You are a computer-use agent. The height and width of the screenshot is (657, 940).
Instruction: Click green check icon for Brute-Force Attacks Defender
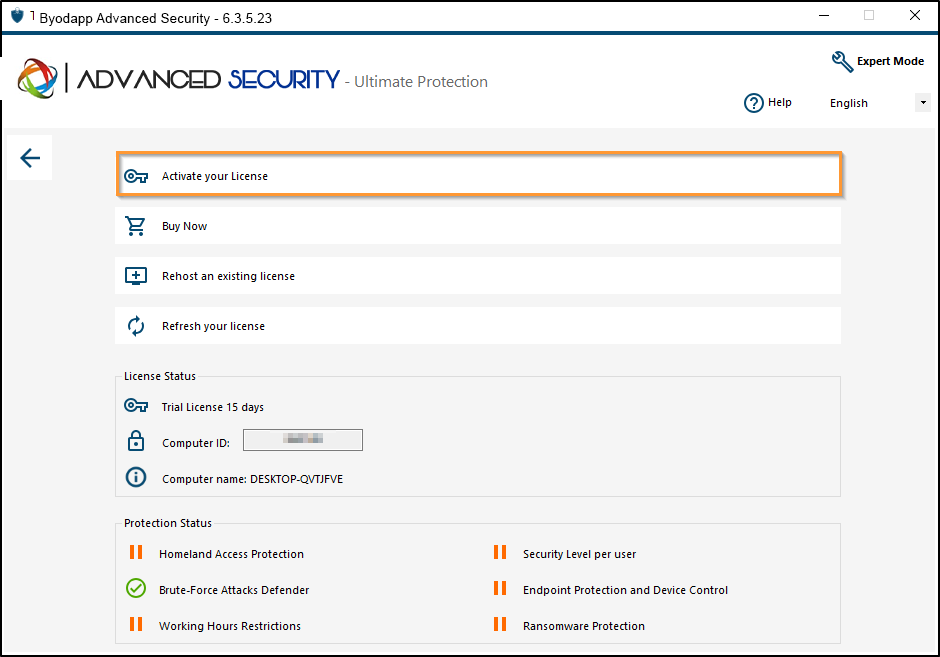click(x=136, y=588)
